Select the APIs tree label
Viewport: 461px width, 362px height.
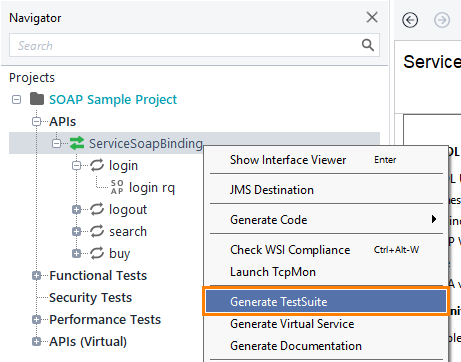click(63, 121)
